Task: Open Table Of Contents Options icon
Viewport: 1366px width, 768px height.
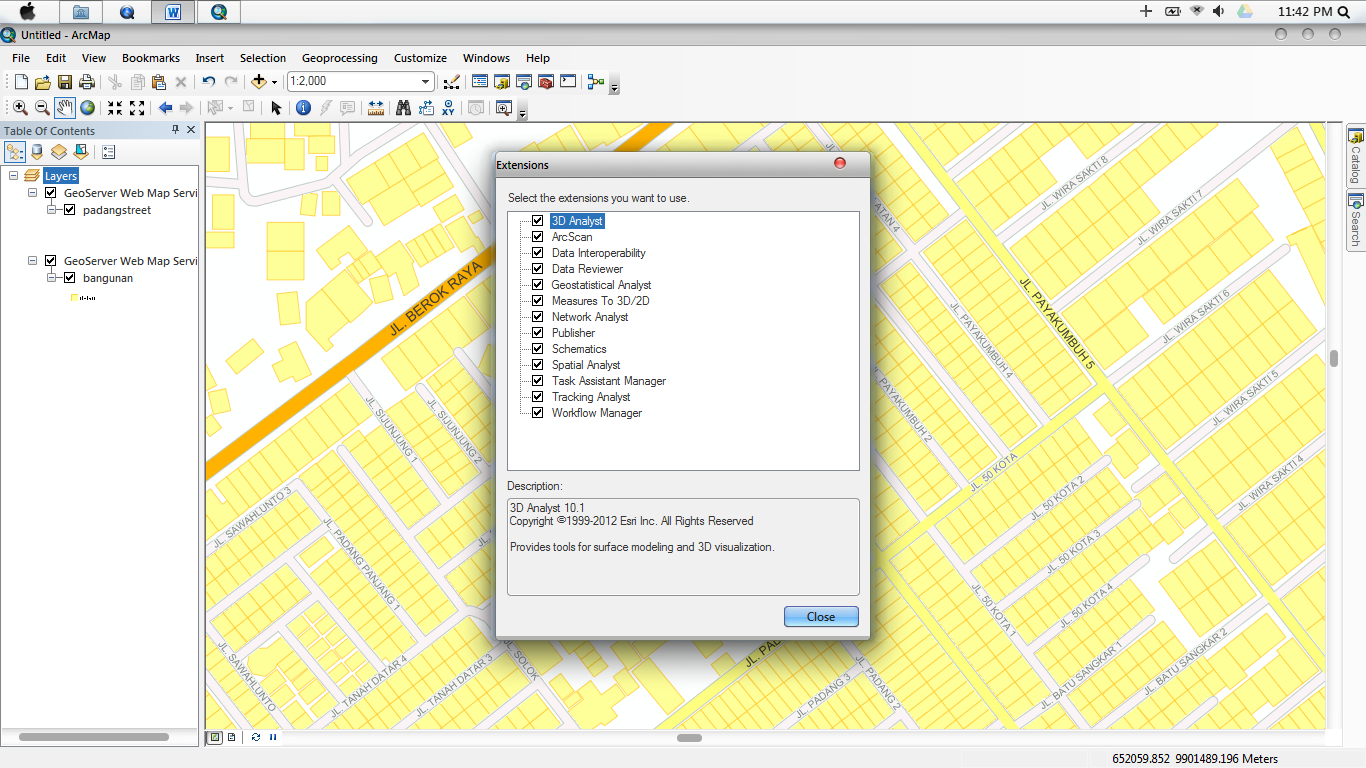Action: (109, 152)
